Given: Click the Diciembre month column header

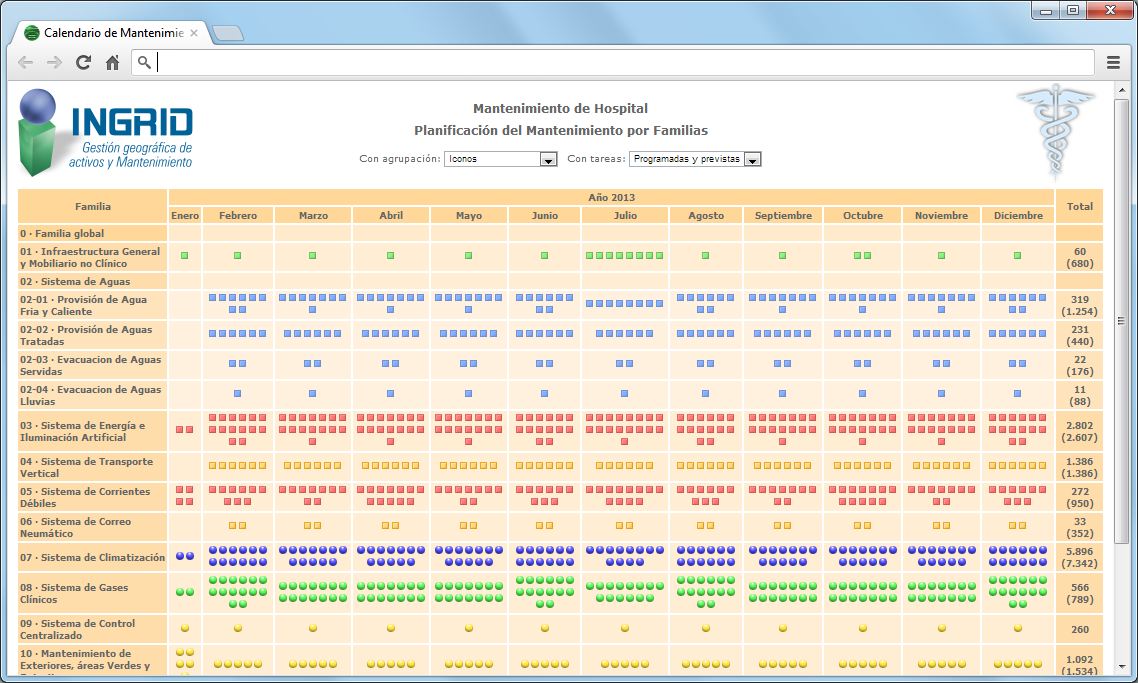Looking at the screenshot, I should pos(1017,215).
